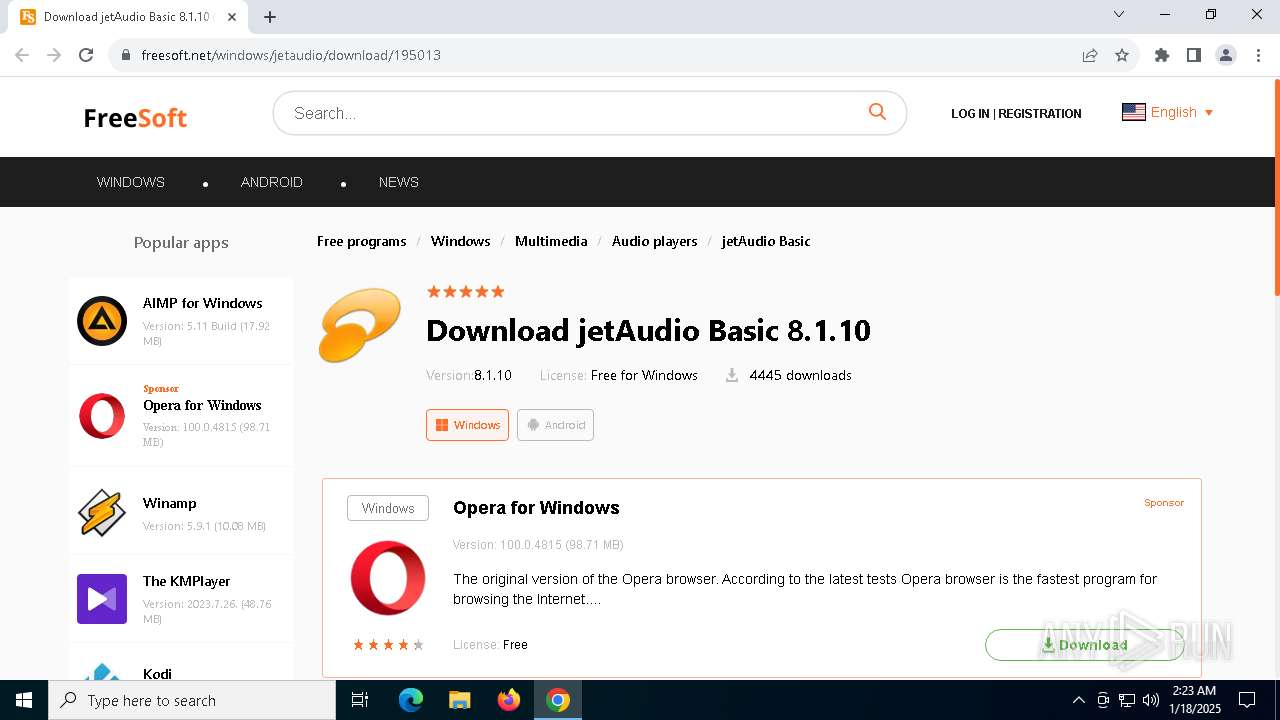
Task: Click the five-star rating above title
Action: pos(465,291)
